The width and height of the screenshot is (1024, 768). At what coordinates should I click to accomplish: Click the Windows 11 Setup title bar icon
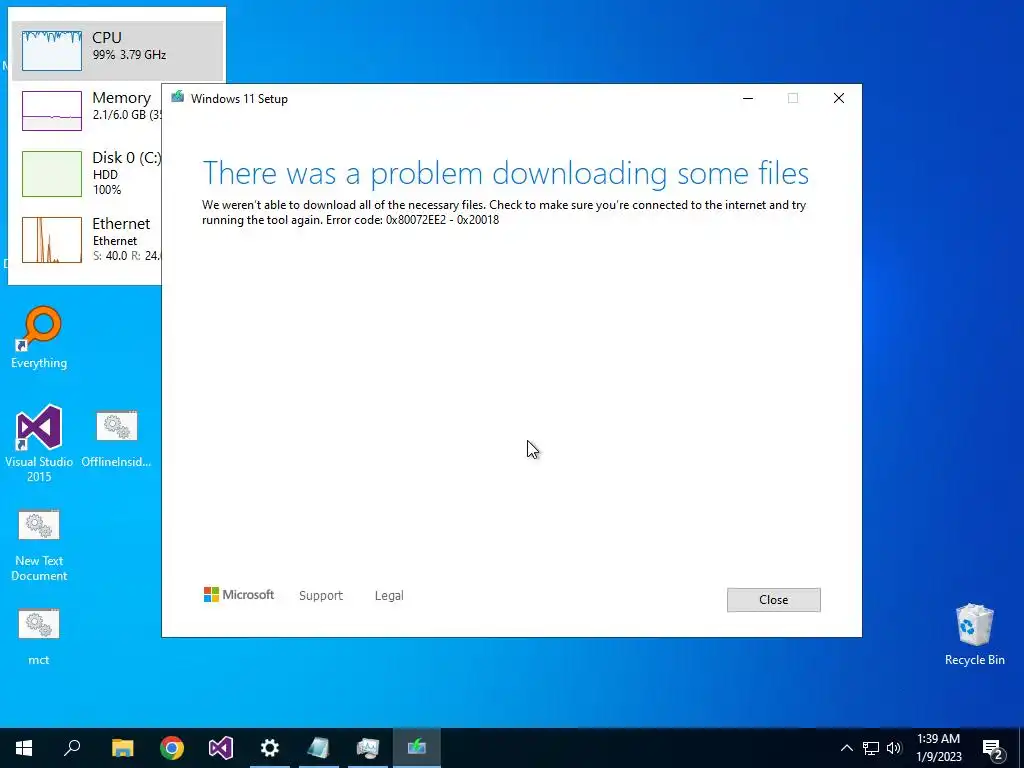[x=177, y=98]
